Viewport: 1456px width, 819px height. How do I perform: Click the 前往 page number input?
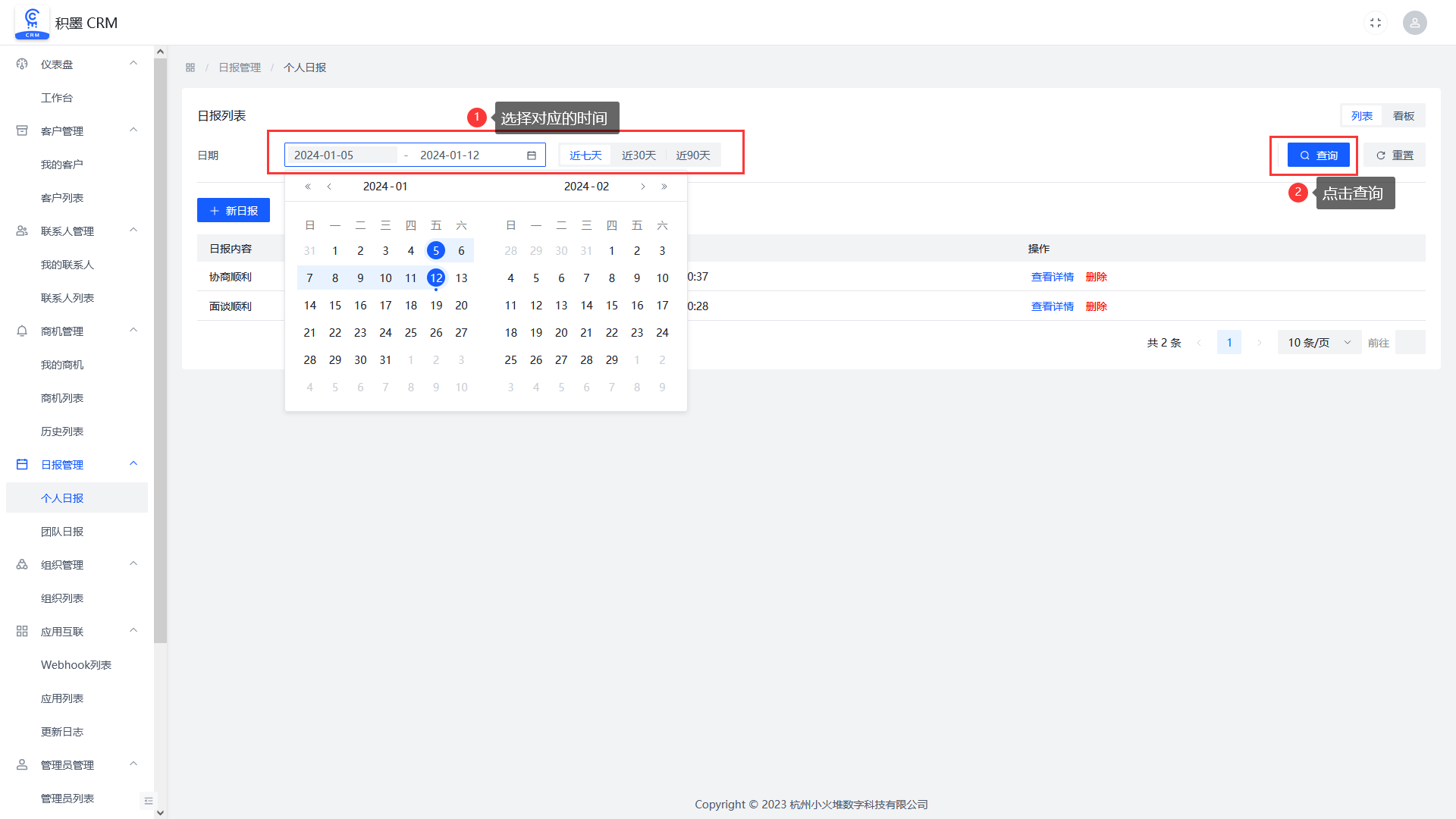(1410, 343)
